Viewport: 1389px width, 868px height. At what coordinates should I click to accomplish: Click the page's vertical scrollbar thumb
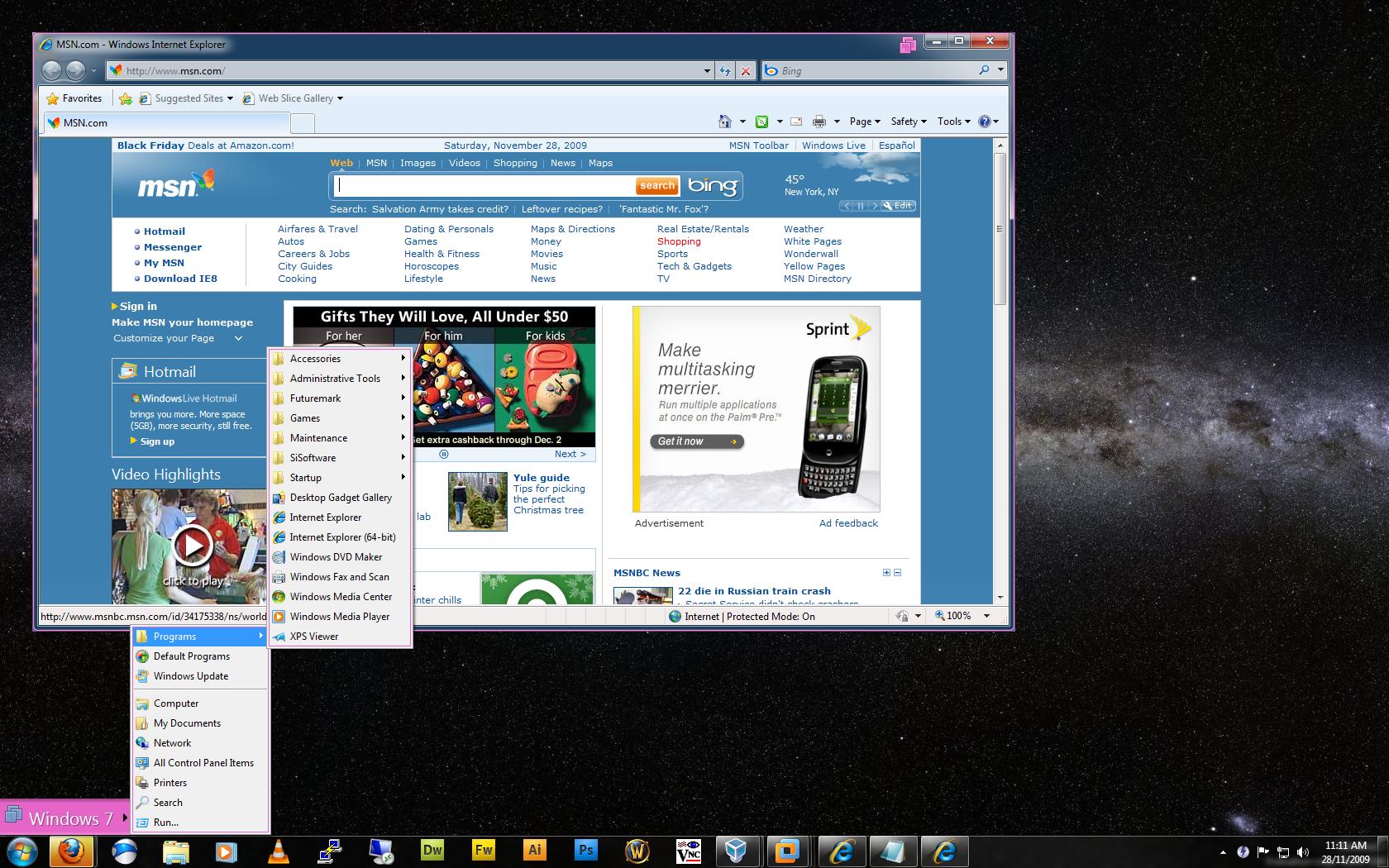click(1000, 227)
